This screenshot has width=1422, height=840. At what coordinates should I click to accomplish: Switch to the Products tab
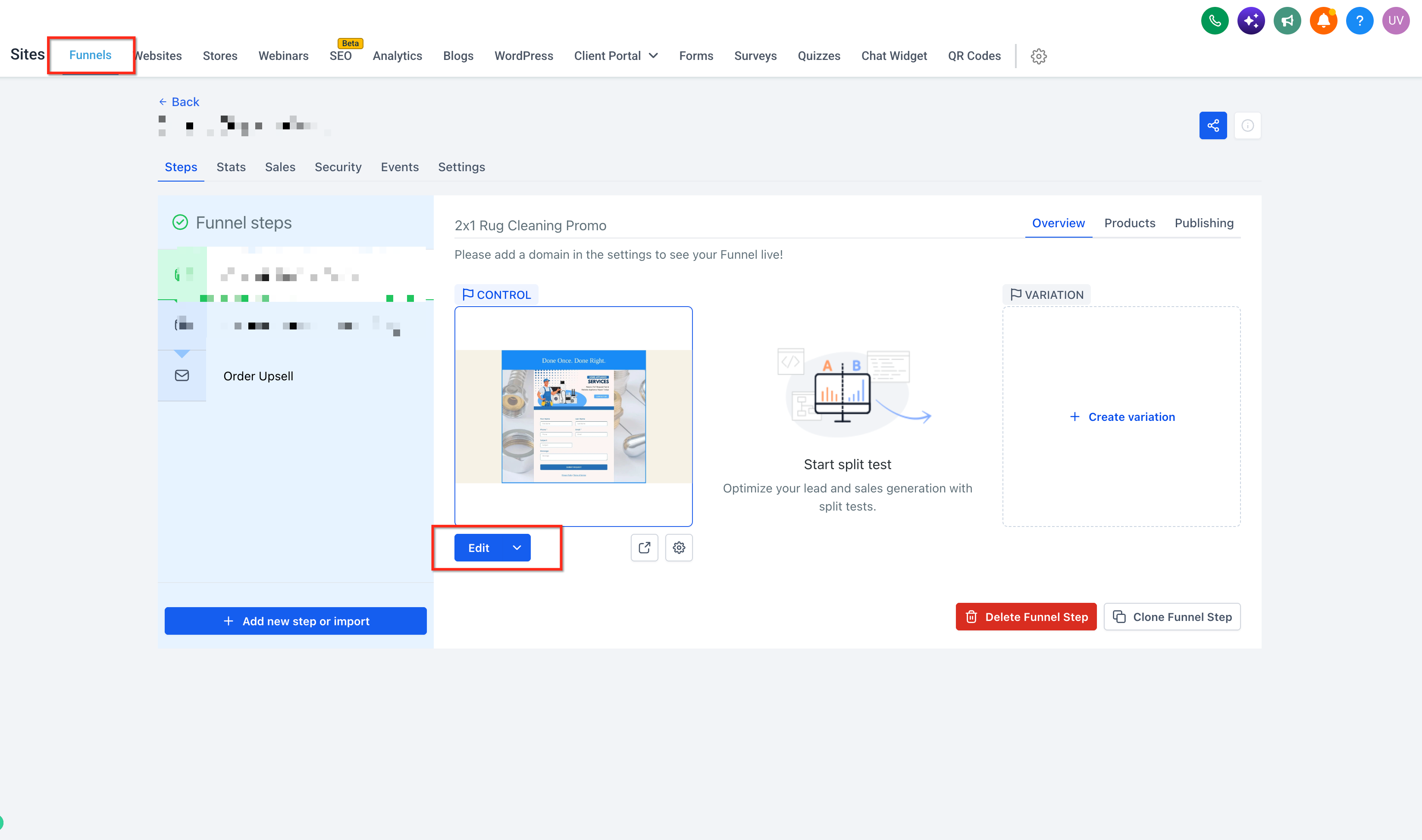pyautogui.click(x=1130, y=223)
